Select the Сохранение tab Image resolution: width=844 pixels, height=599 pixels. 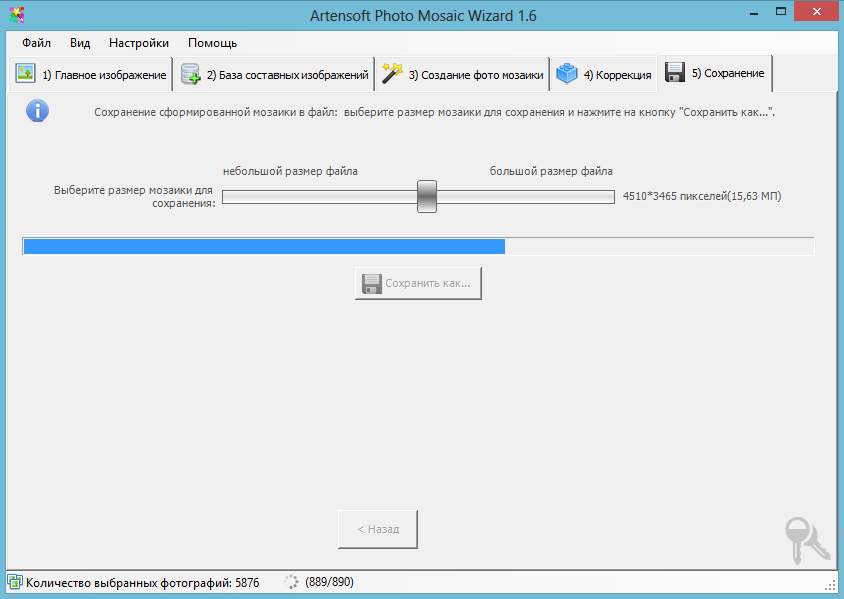point(715,73)
